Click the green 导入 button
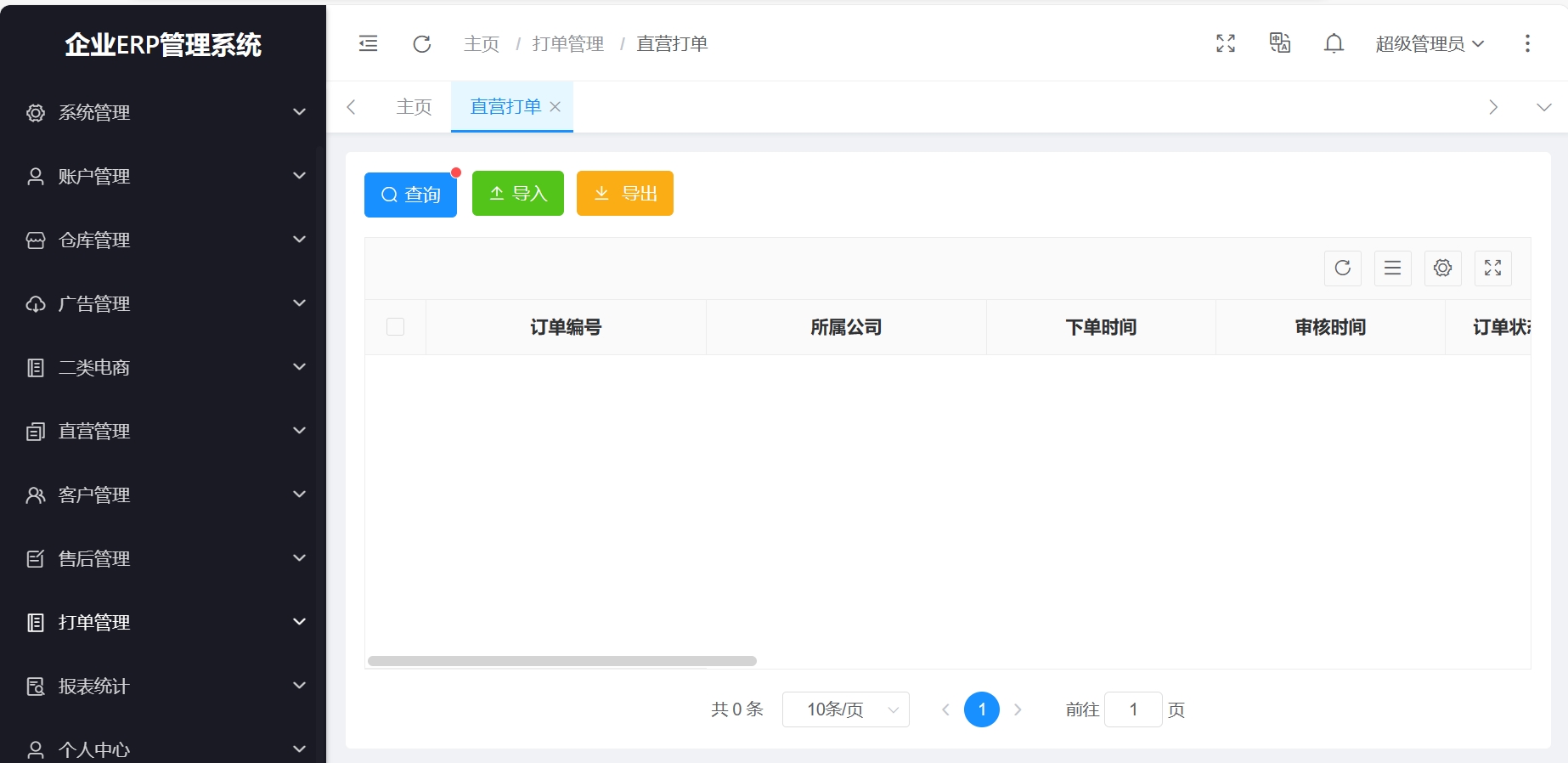This screenshot has width=1568, height=763. 518,194
